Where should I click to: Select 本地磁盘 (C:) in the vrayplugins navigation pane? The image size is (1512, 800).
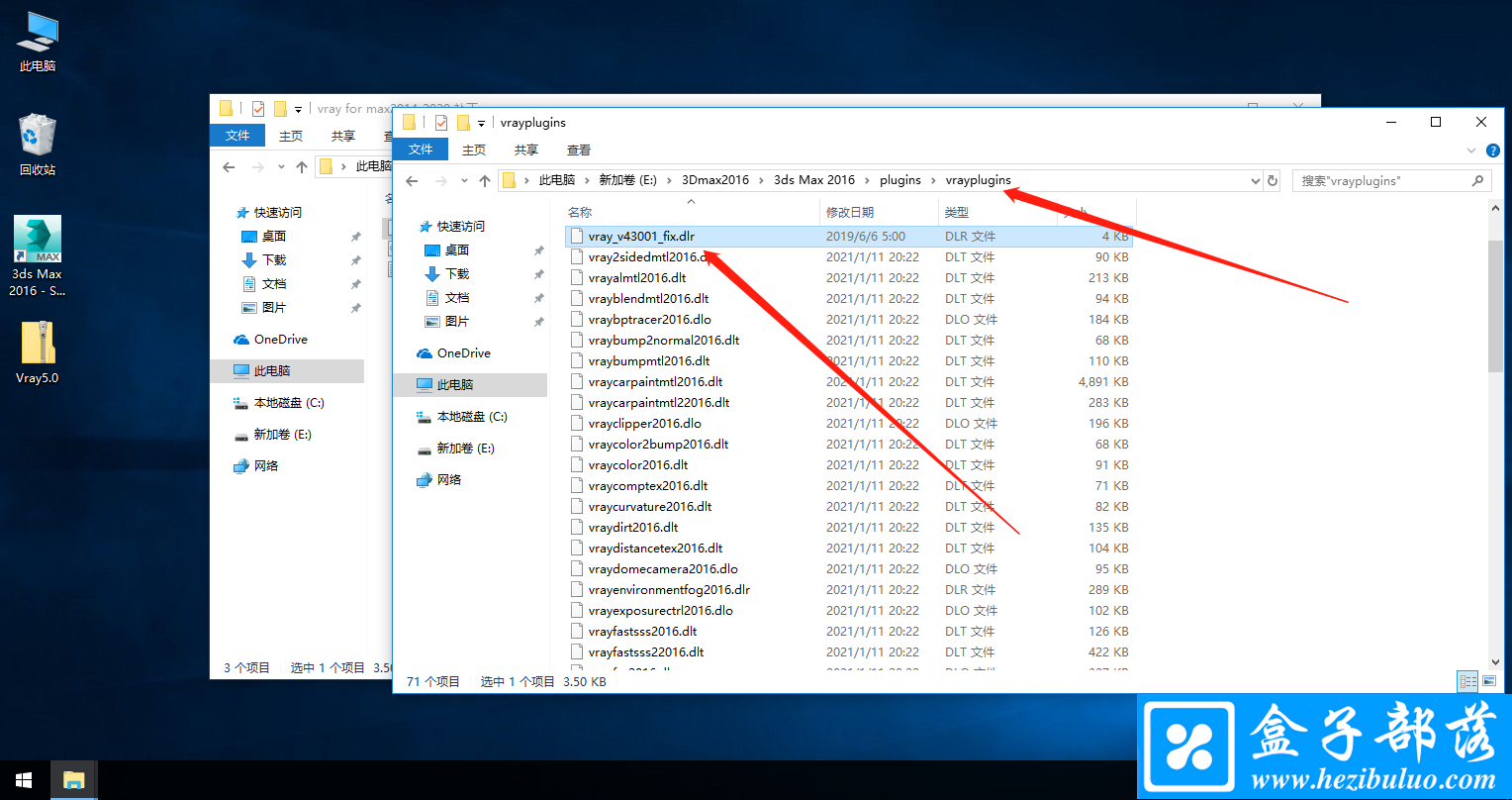point(472,416)
